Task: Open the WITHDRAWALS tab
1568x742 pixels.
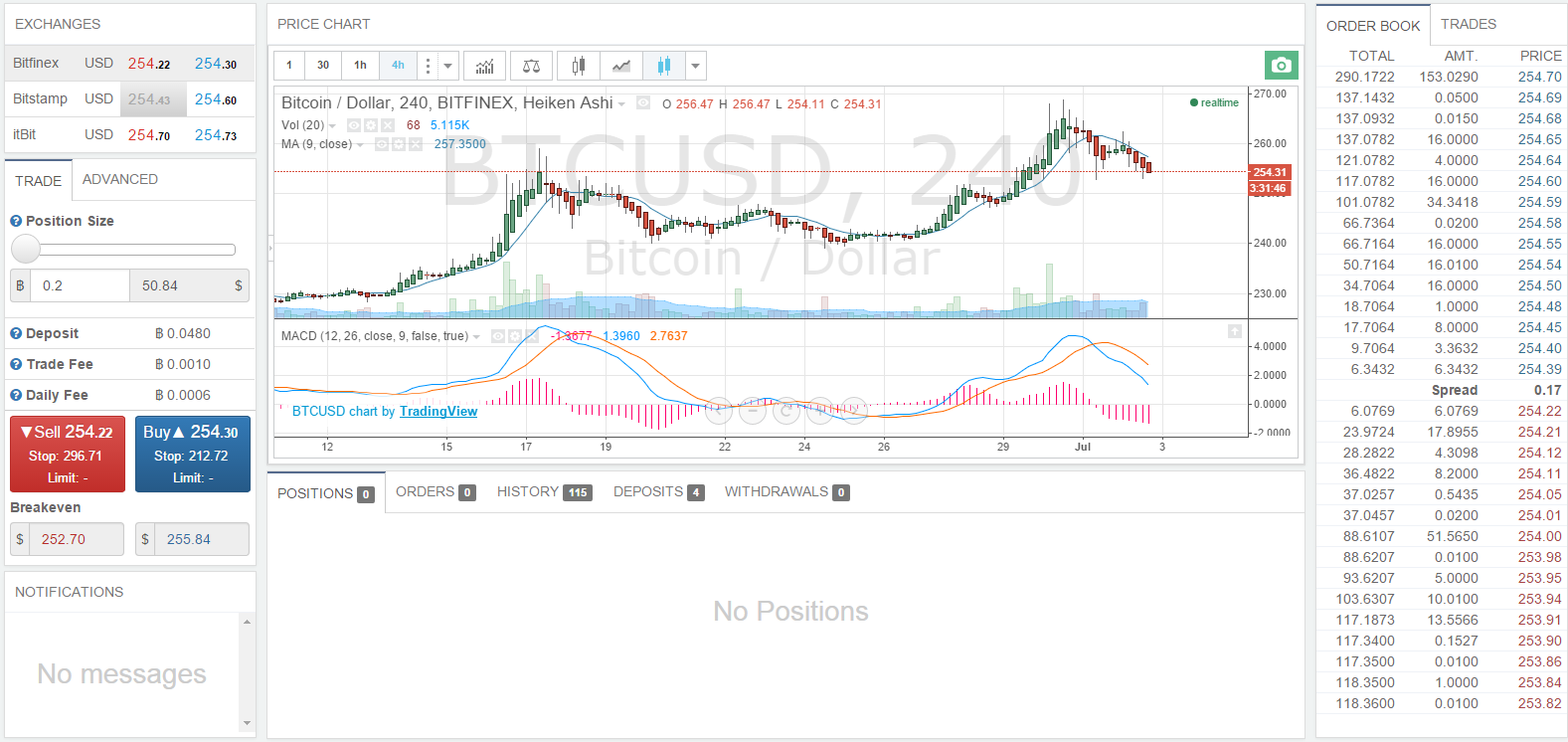Action: point(786,491)
